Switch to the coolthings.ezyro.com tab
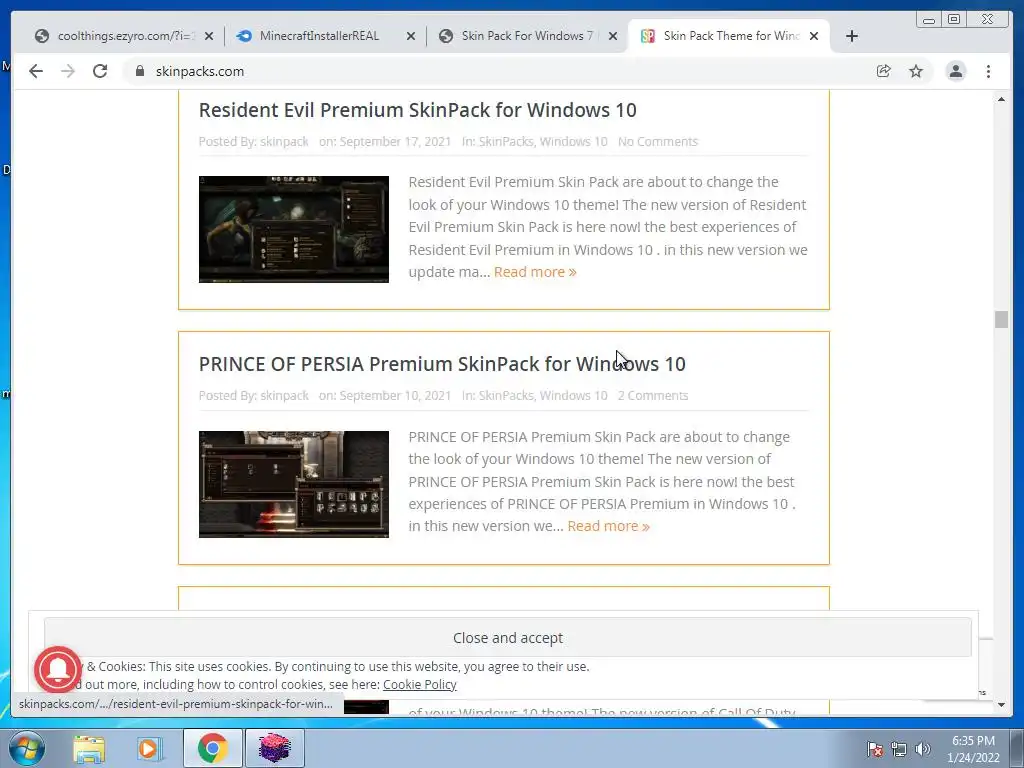Screen dimensions: 1024x768 123,36
